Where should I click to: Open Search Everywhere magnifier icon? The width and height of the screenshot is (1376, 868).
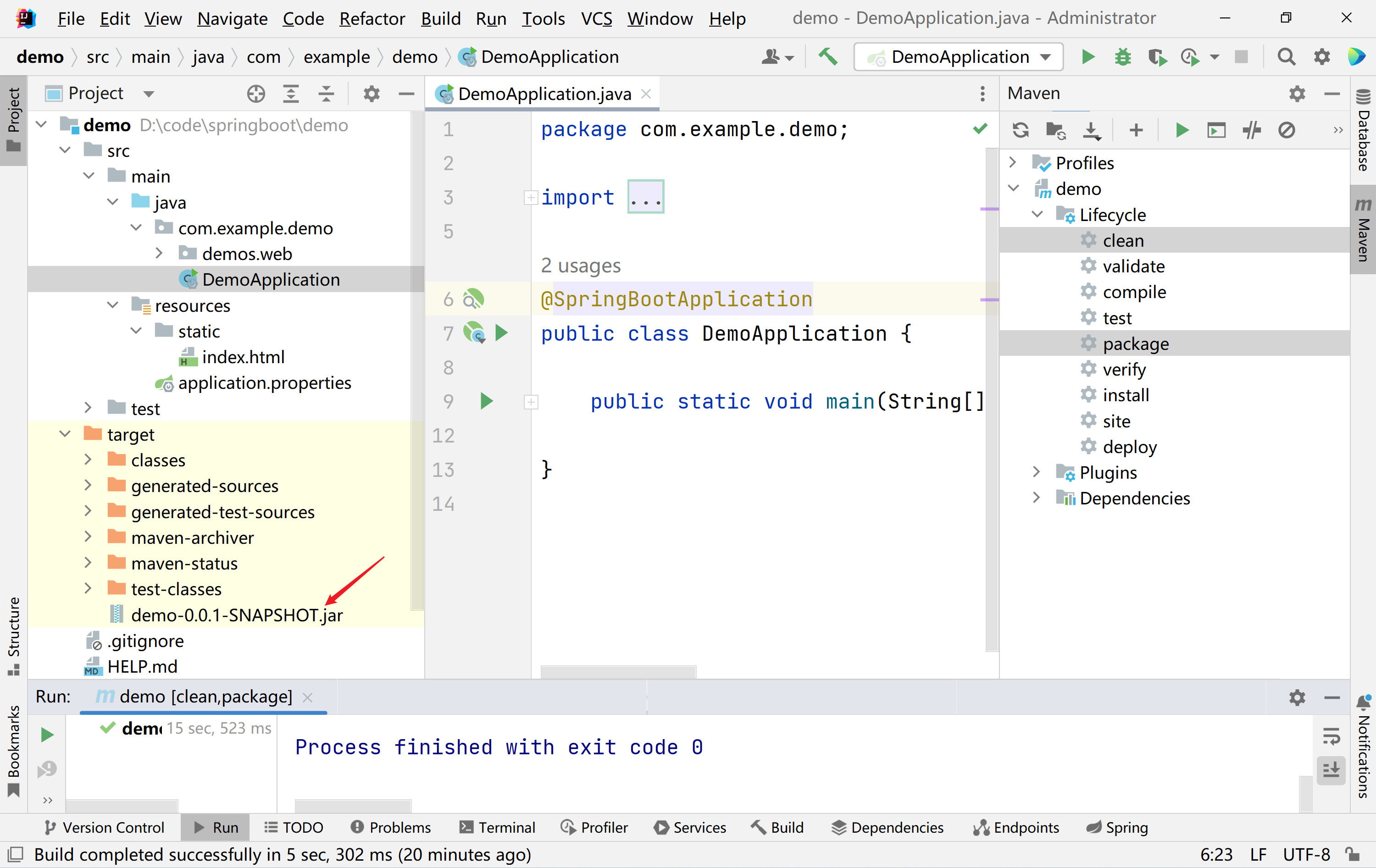[1286, 56]
